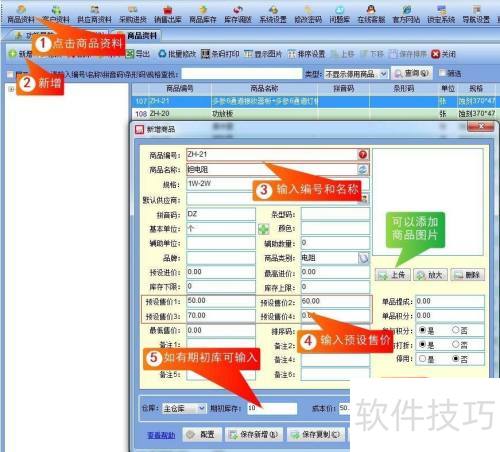Click red 关闭 toolbar item
Screen dimensions: 500x452
tap(443, 54)
